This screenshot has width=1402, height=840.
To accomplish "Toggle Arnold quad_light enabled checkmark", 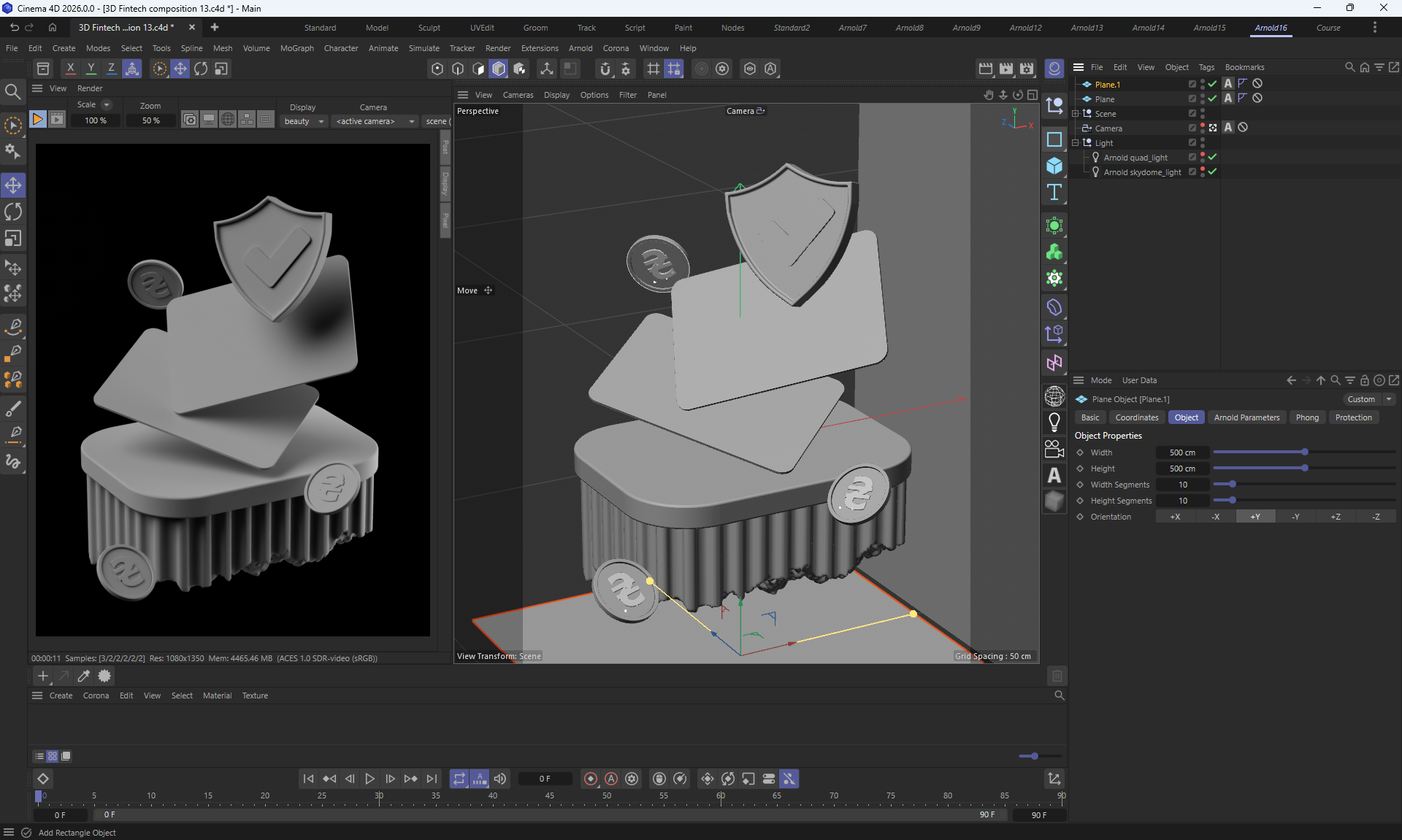I will (x=1213, y=157).
